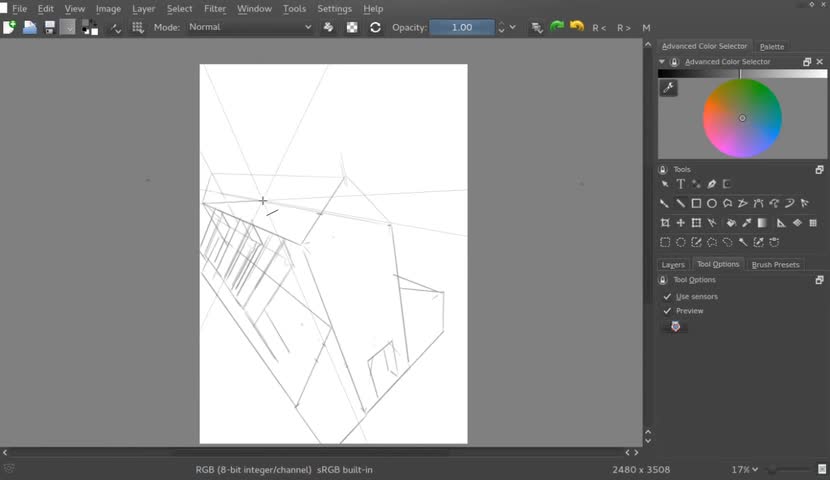
Task: Open the File menu
Action: click(20, 8)
